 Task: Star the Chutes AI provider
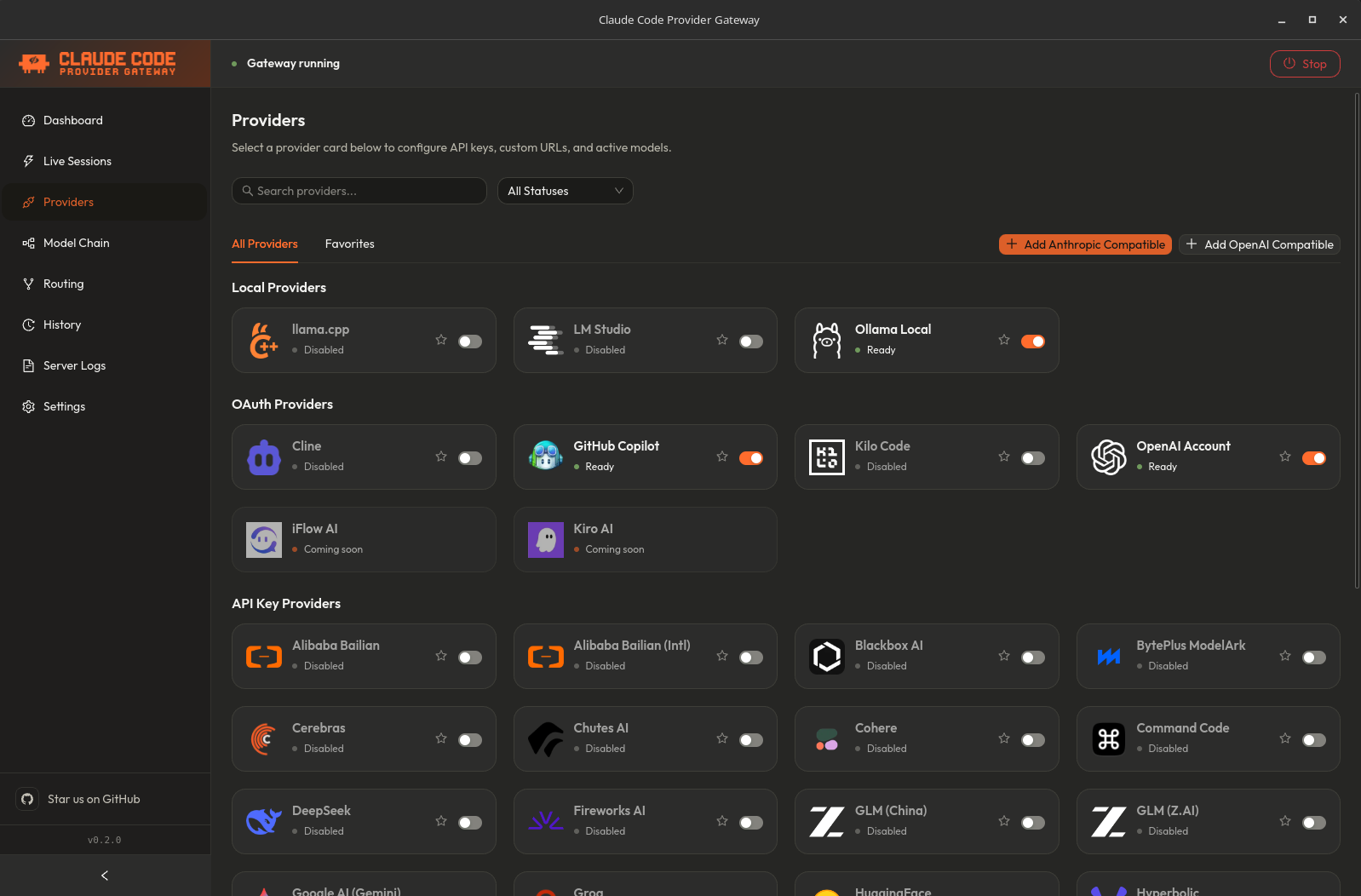(722, 738)
